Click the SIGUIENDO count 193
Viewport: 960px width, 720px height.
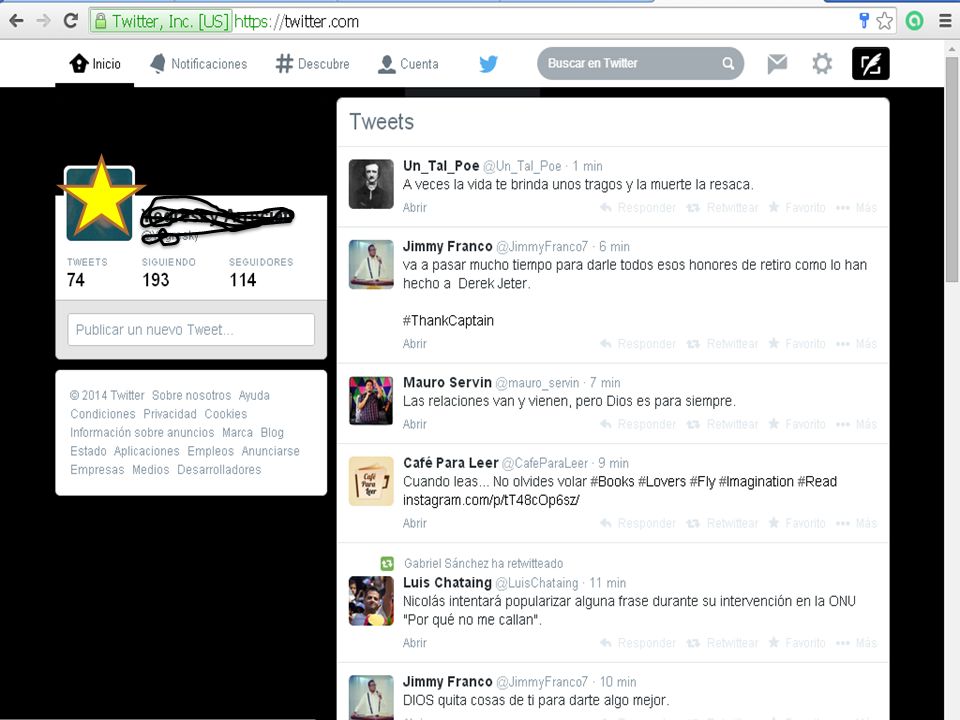(x=156, y=280)
